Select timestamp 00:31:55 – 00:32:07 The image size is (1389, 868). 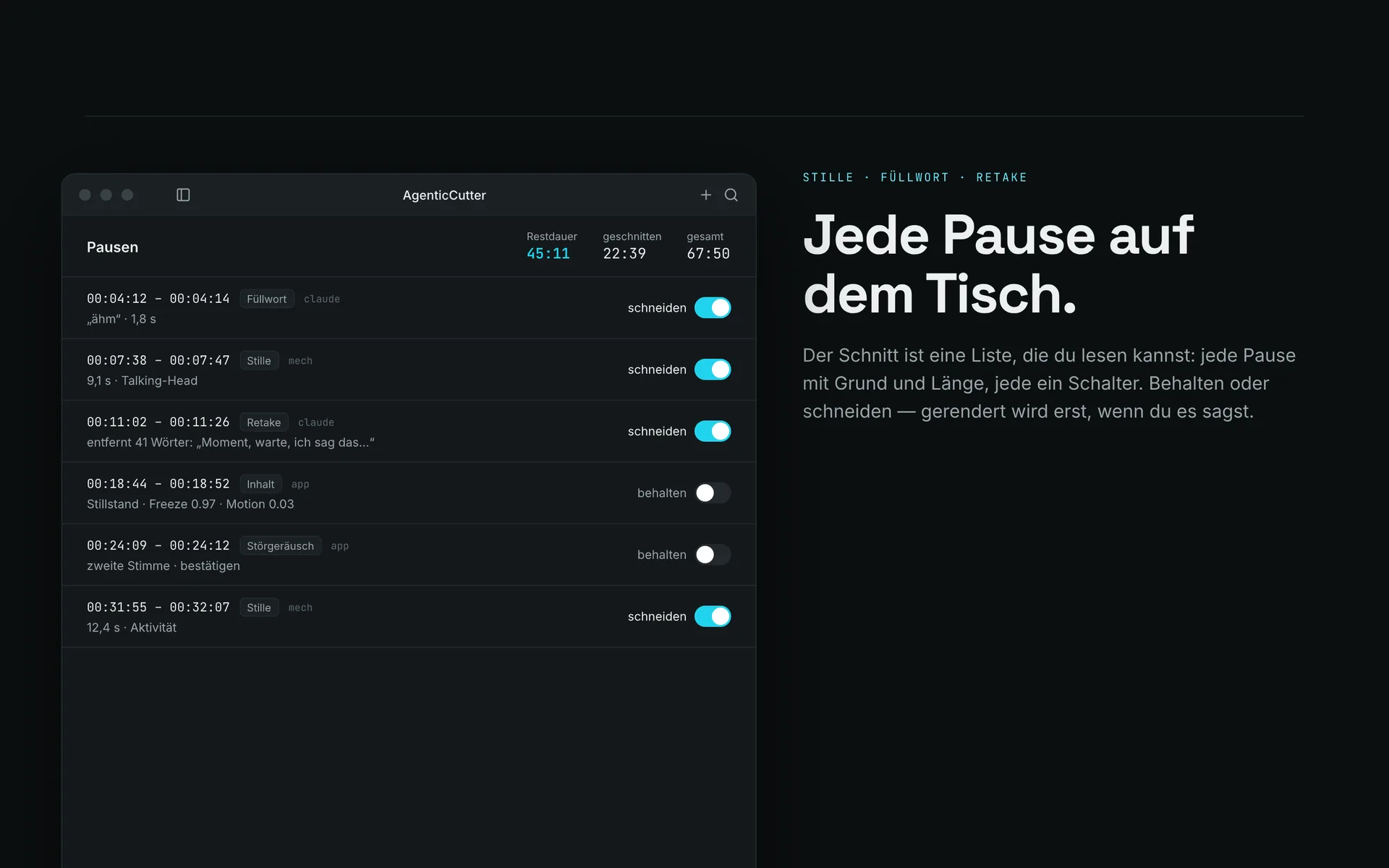pyautogui.click(x=158, y=607)
